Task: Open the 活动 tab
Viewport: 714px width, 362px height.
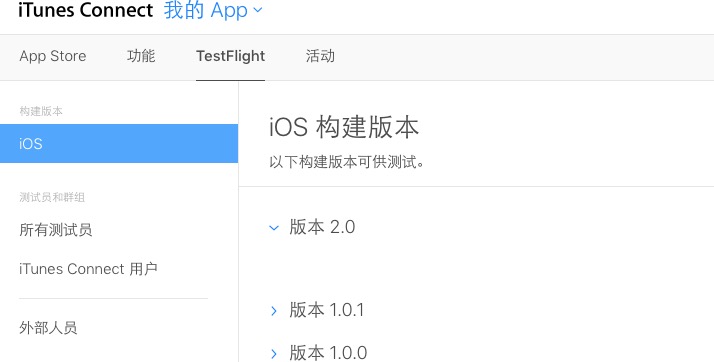Action: point(320,56)
